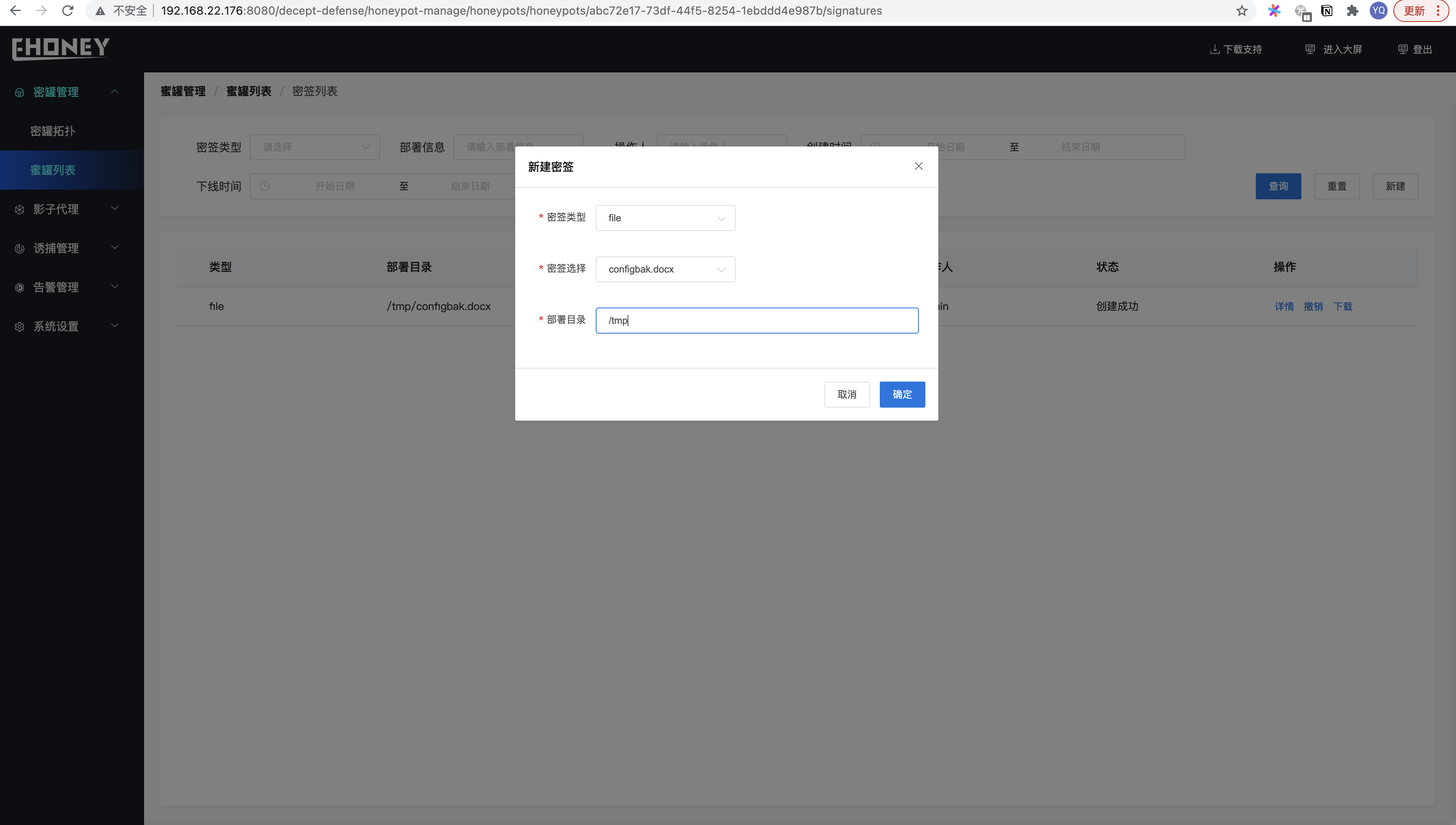Viewport: 1456px width, 825px height.
Task: Open the Notion extension icon
Action: click(x=1327, y=11)
